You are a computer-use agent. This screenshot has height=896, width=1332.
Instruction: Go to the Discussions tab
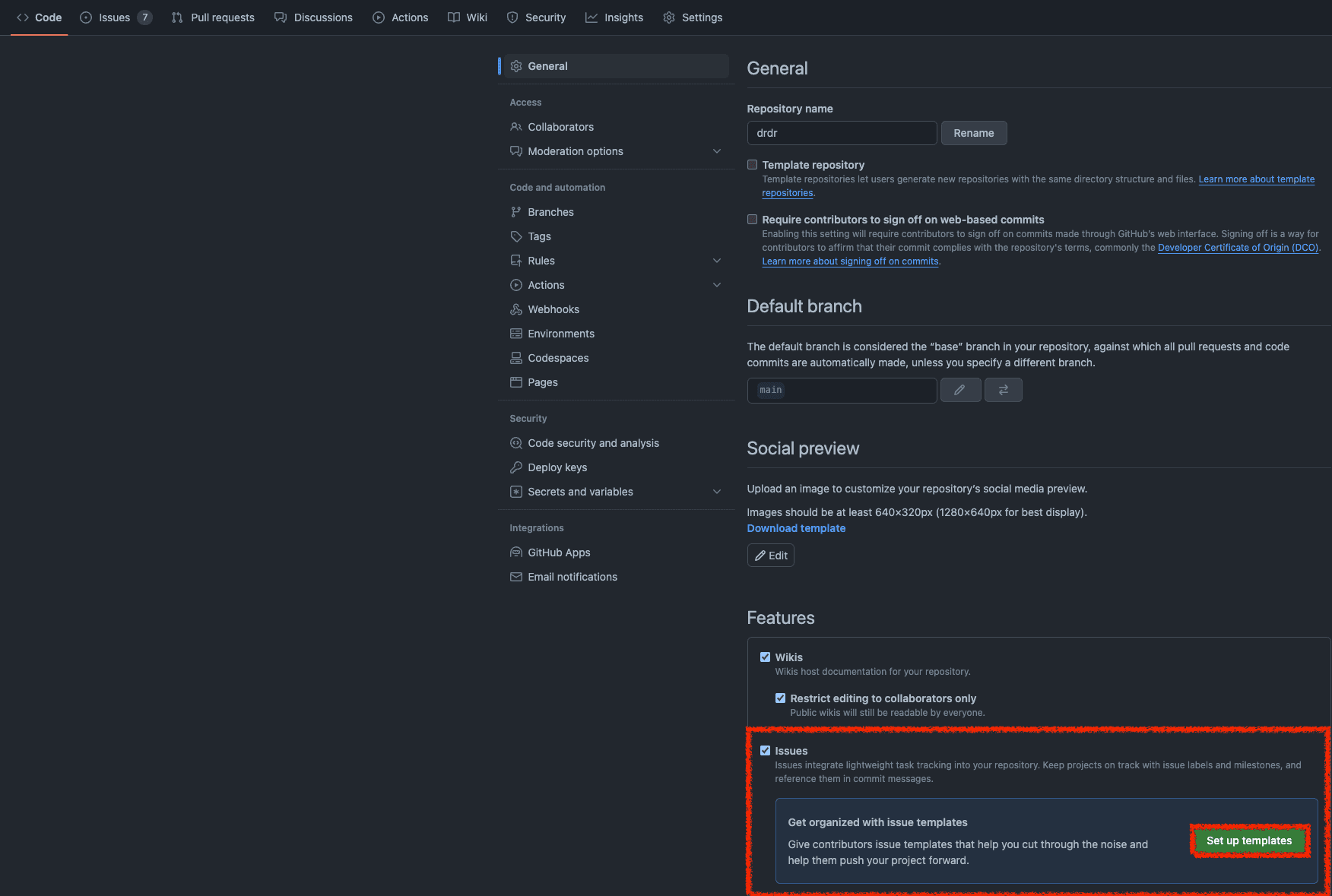314,17
